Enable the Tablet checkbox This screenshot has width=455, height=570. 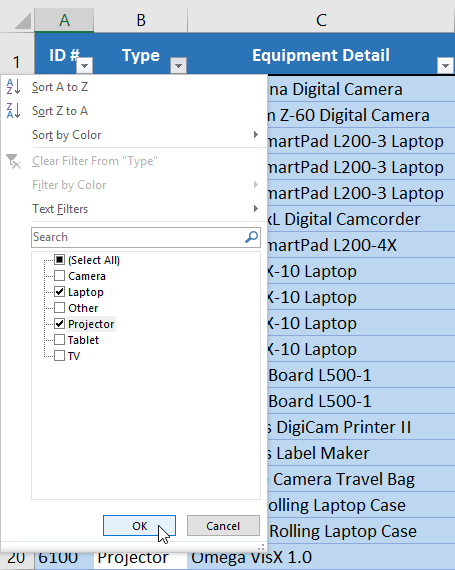pos(60,340)
